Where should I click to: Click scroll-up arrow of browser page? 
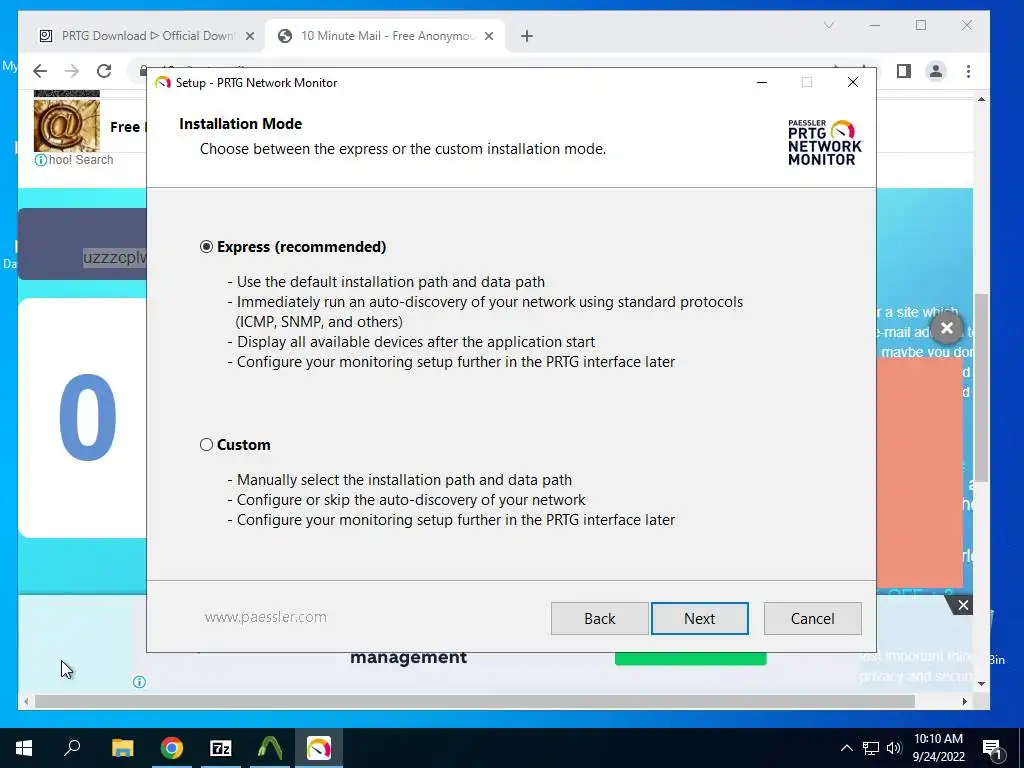coord(981,99)
